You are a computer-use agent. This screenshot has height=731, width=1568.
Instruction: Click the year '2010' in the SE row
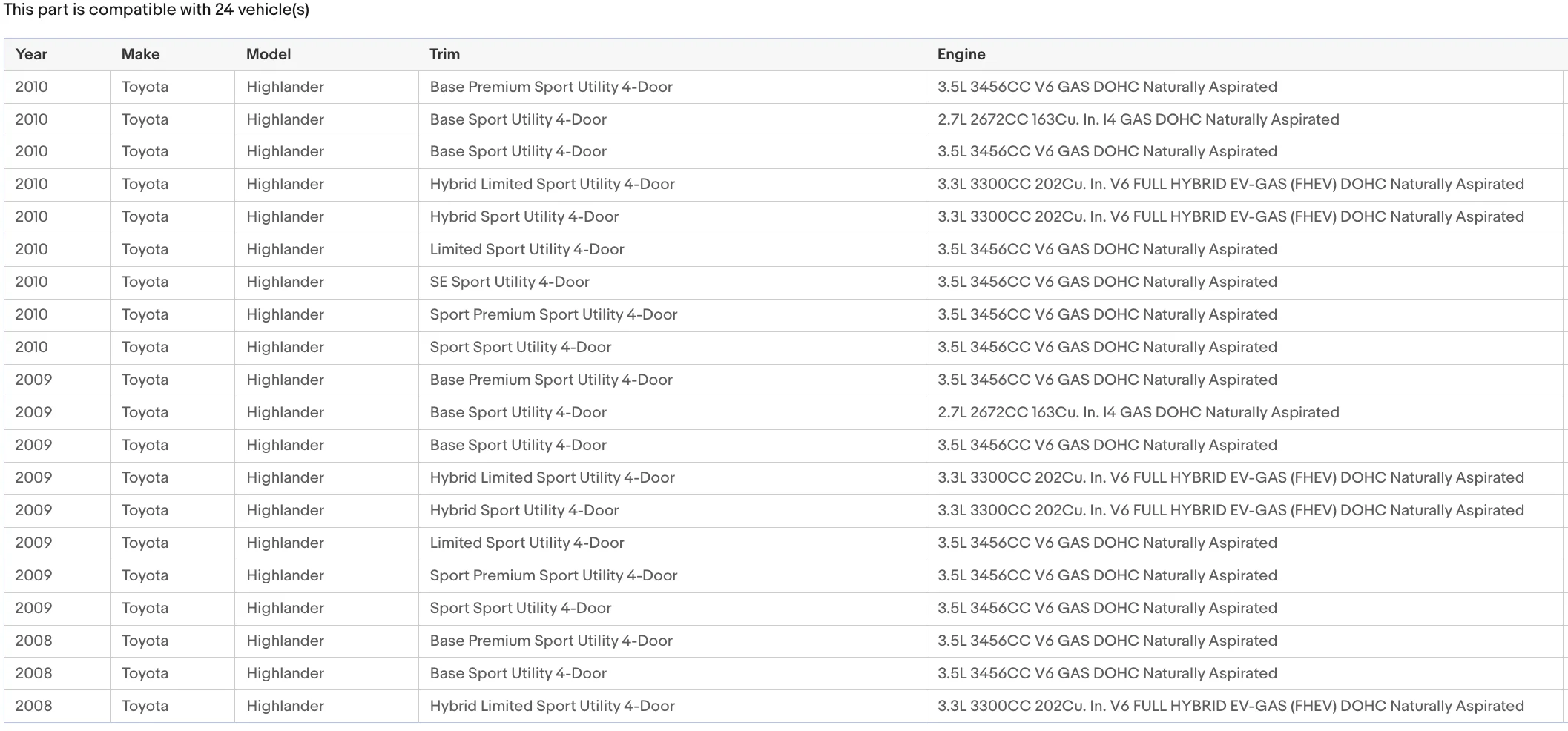click(x=31, y=282)
